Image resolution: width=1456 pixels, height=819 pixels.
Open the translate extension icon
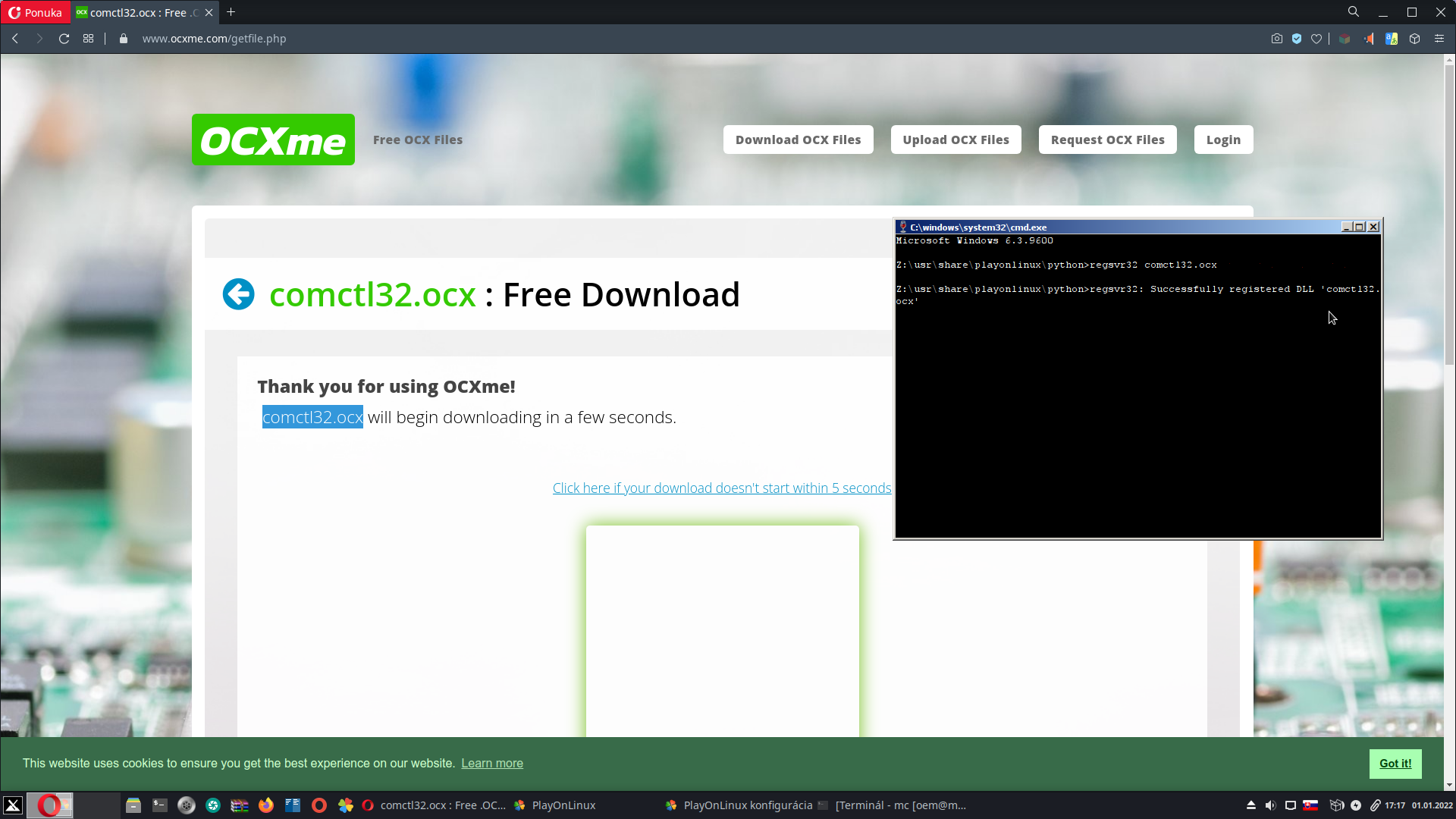[x=1392, y=39]
